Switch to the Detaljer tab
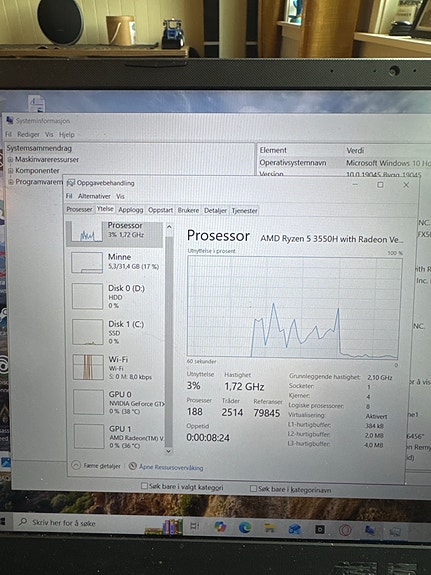 [215, 210]
